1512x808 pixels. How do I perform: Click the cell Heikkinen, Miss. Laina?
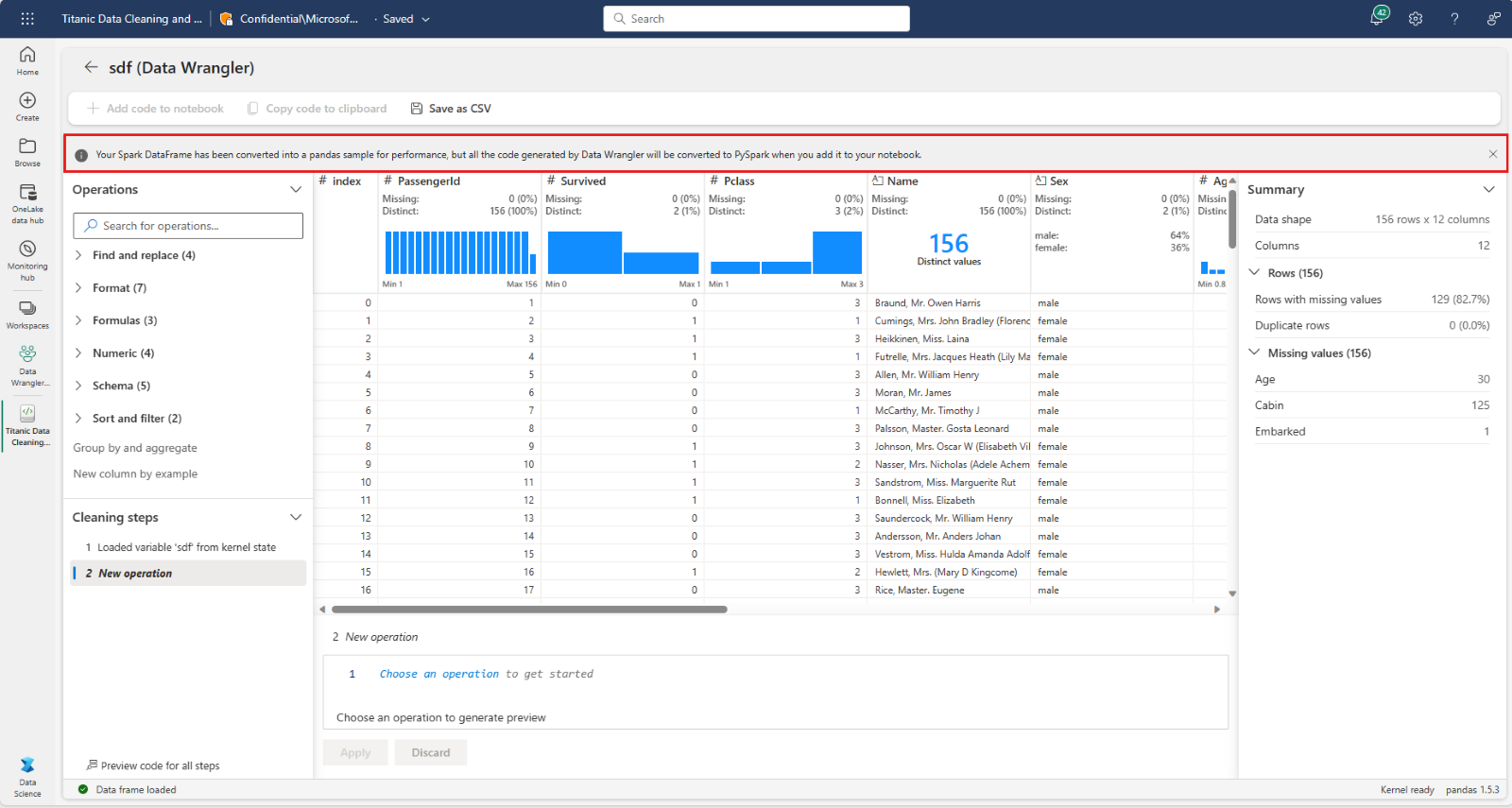pos(949,339)
